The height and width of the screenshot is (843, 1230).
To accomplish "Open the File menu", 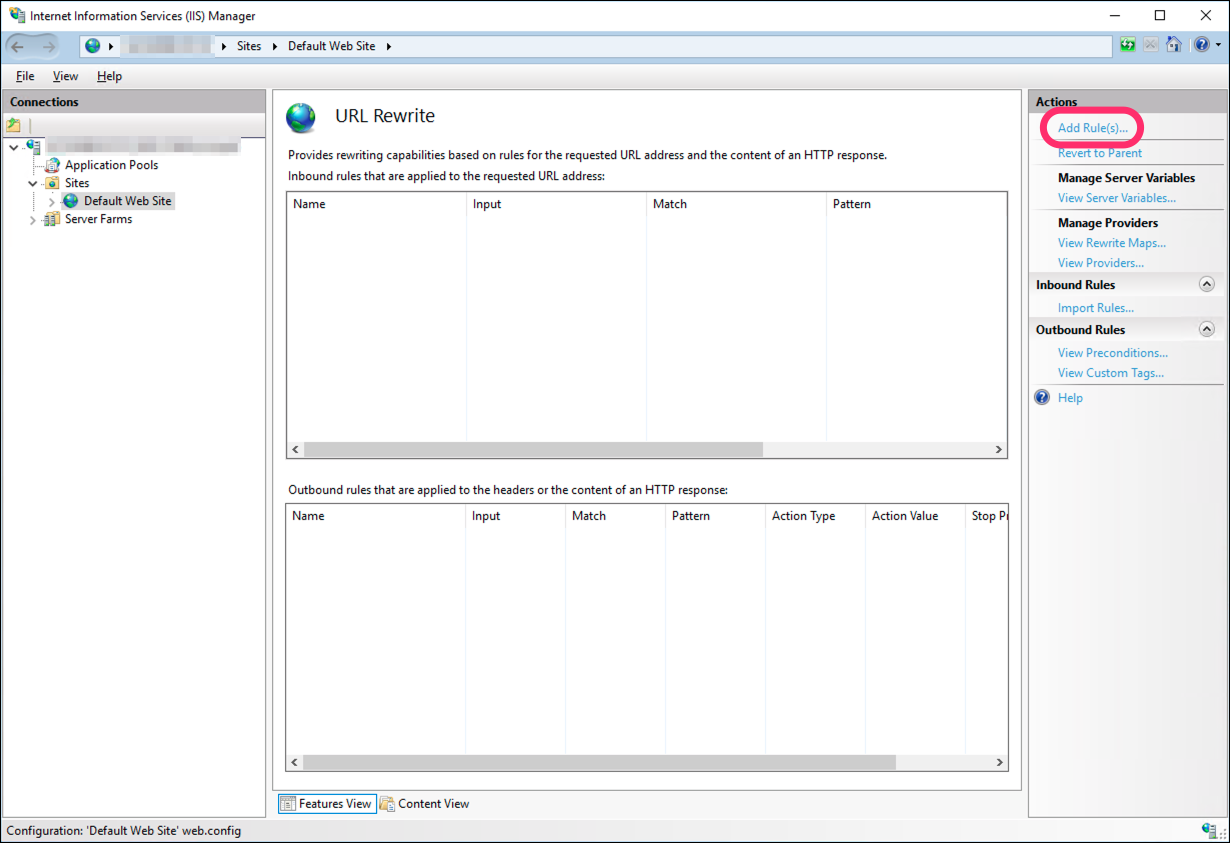I will point(25,76).
